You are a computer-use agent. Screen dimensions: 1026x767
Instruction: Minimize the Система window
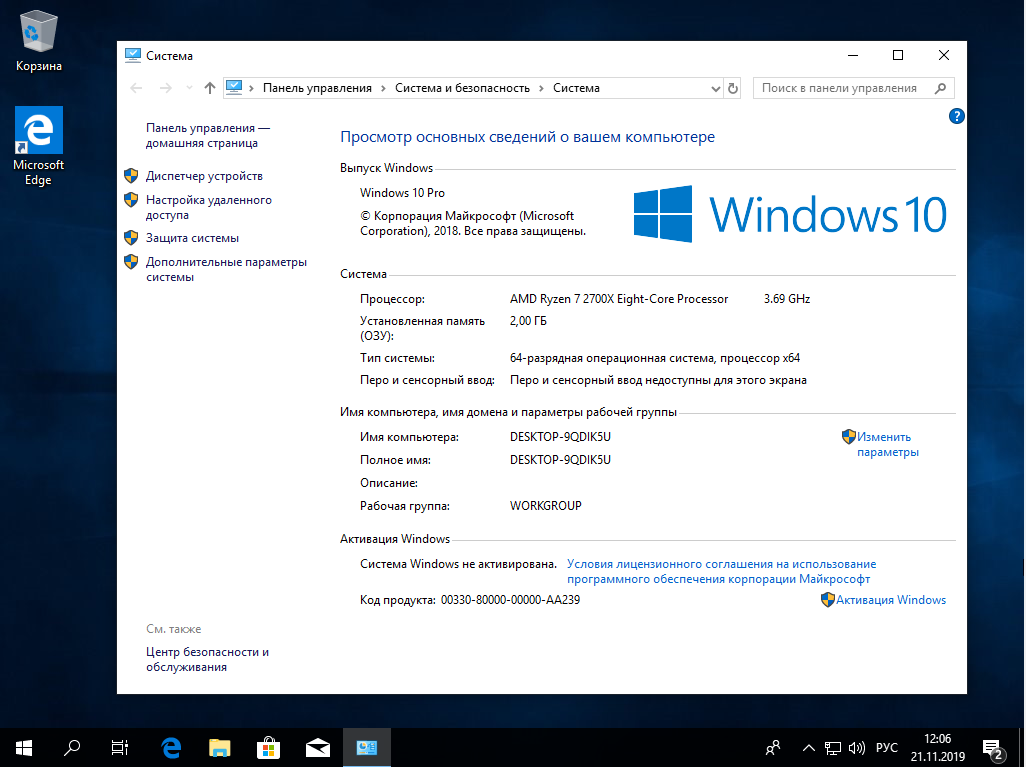(x=853, y=56)
